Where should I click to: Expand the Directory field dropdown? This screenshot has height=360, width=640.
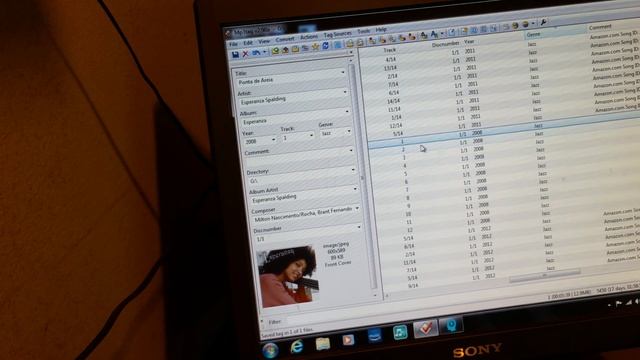[353, 170]
